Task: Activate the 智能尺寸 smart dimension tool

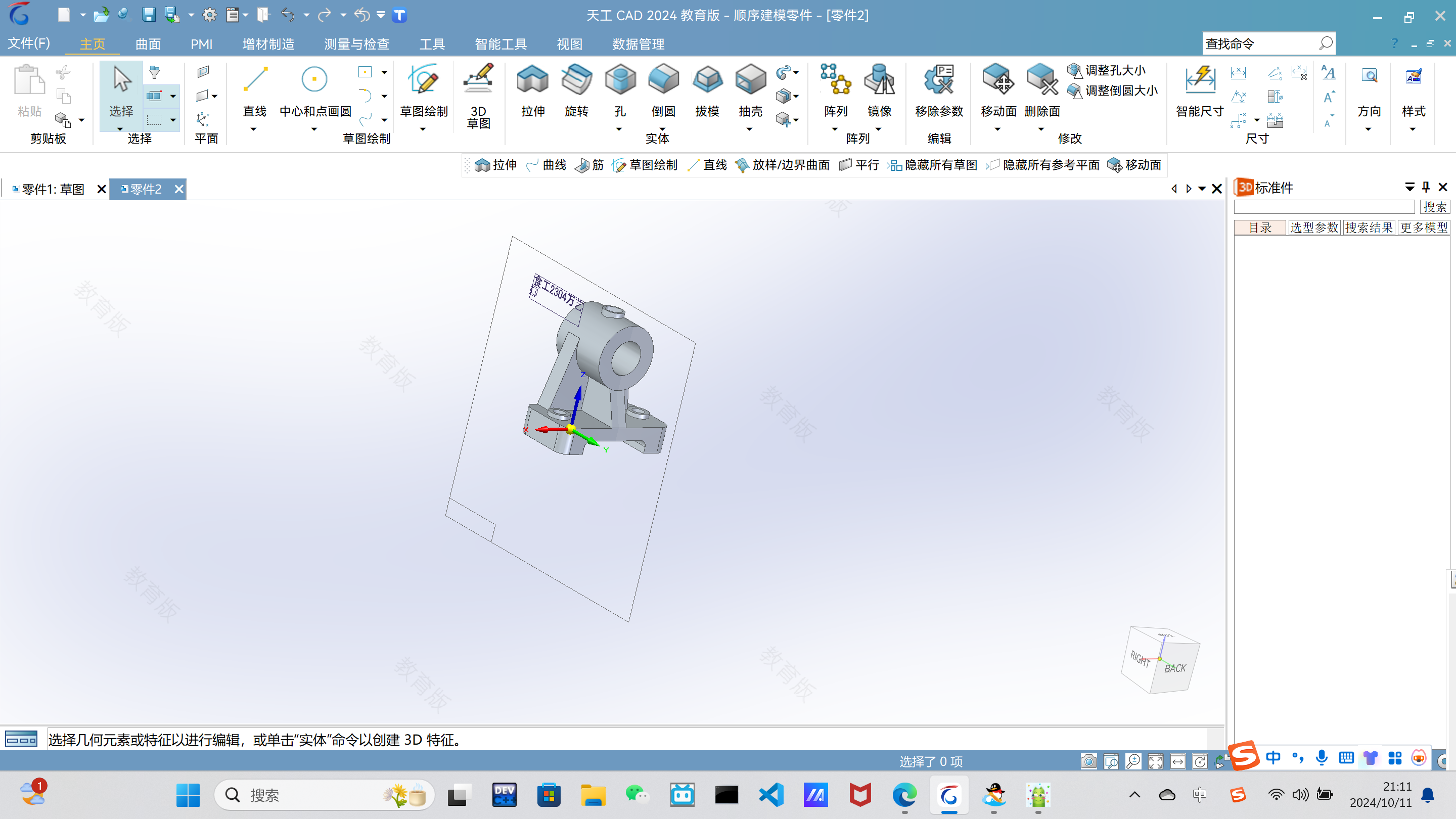Action: point(1199,90)
